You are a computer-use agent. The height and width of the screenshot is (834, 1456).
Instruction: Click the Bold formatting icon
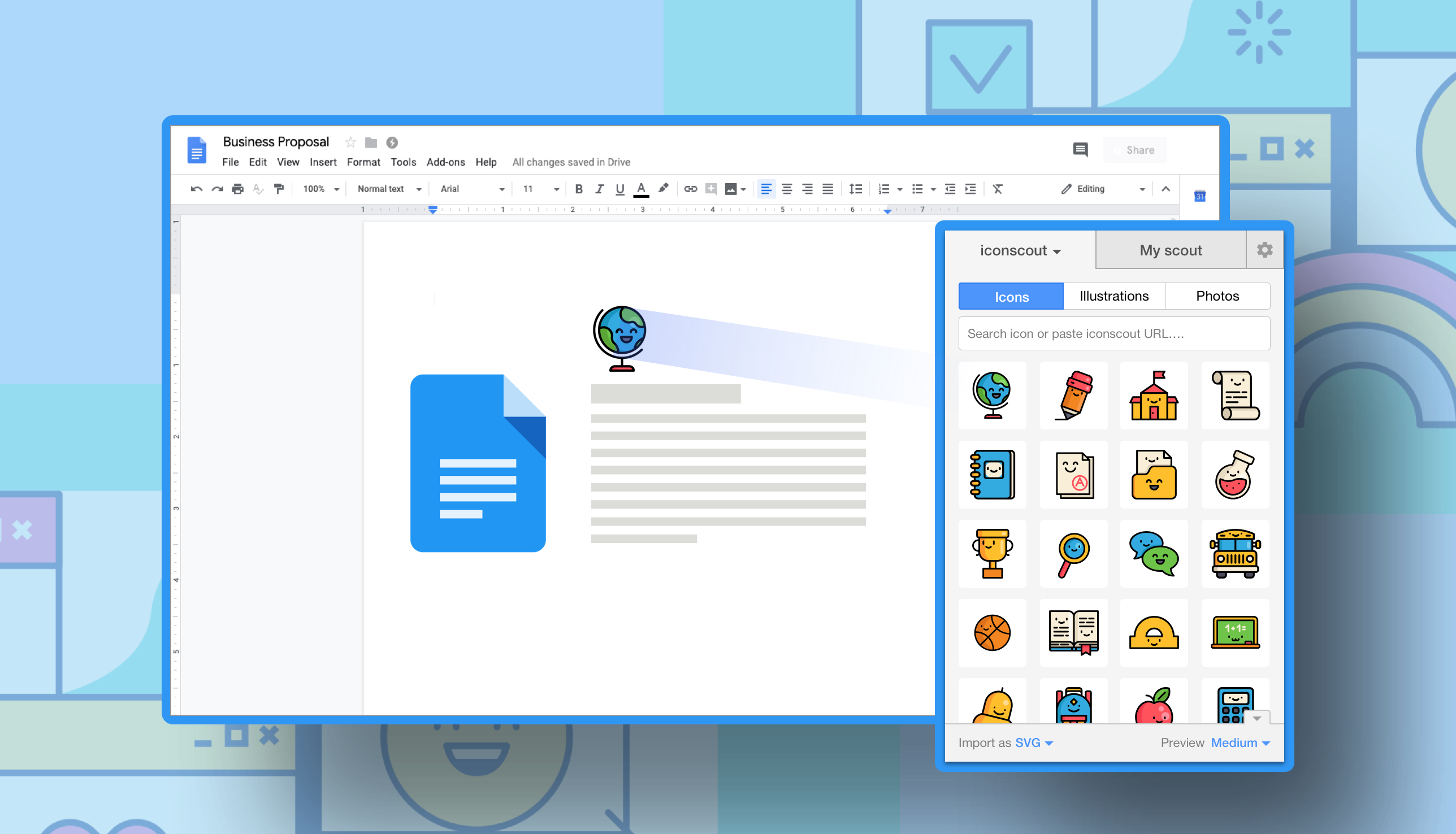(577, 189)
